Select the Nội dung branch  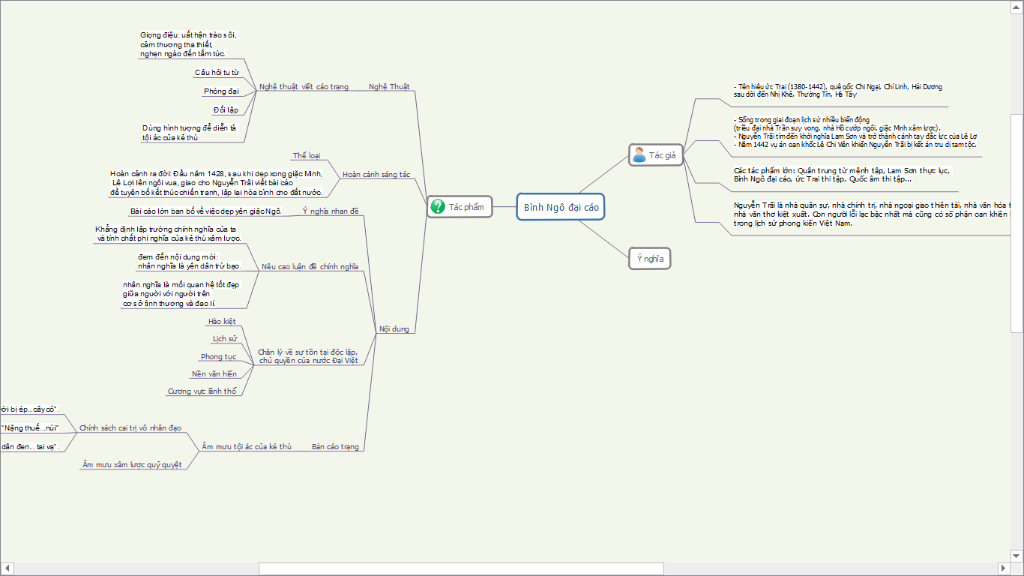coord(394,329)
